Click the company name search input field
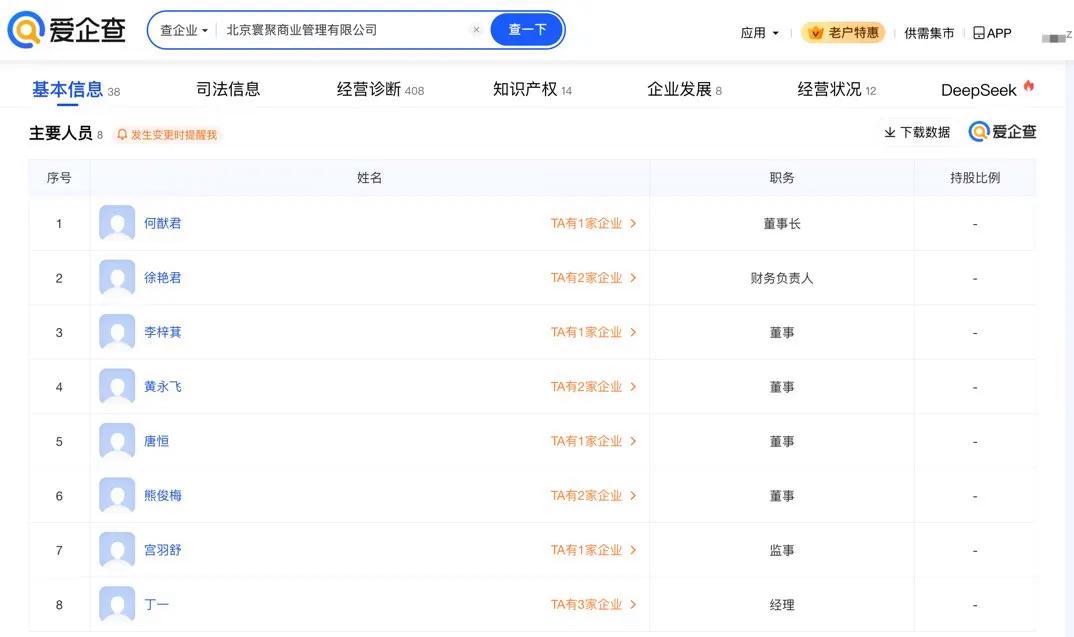Viewport: 1074px width, 637px height. (340, 30)
